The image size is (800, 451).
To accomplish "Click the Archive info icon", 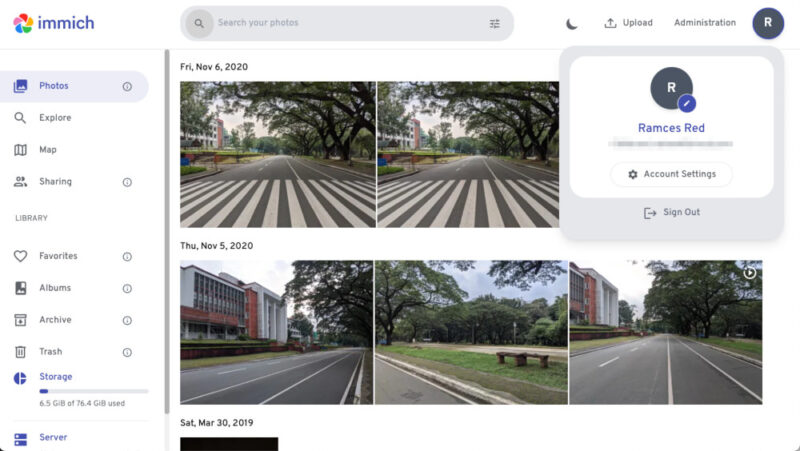I will click(127, 320).
